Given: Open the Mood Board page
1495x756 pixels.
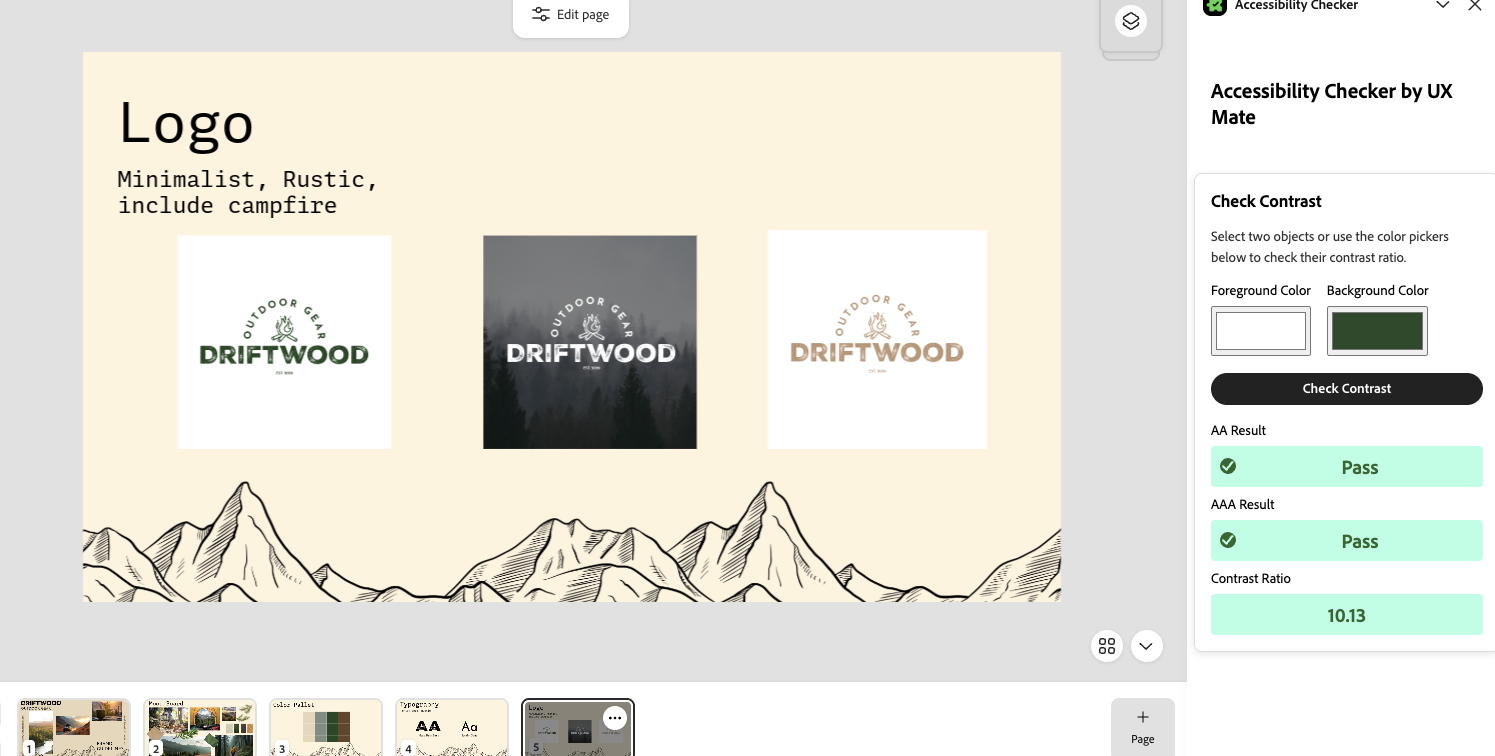Looking at the screenshot, I should [200, 727].
